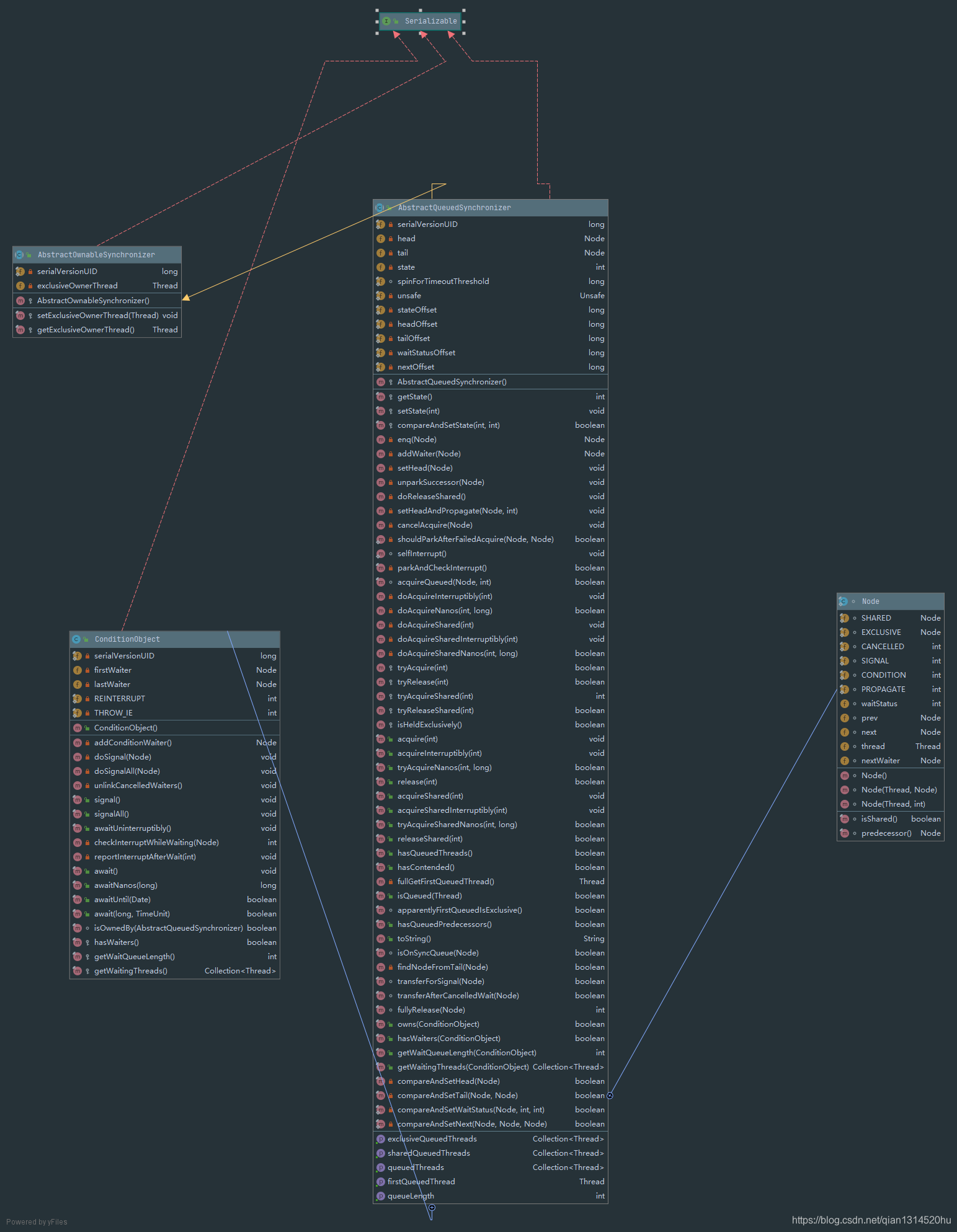Screen dimensions: 957x1232
Task: Select the AbstractQueuedSynchronizer class header
Action: pos(490,208)
